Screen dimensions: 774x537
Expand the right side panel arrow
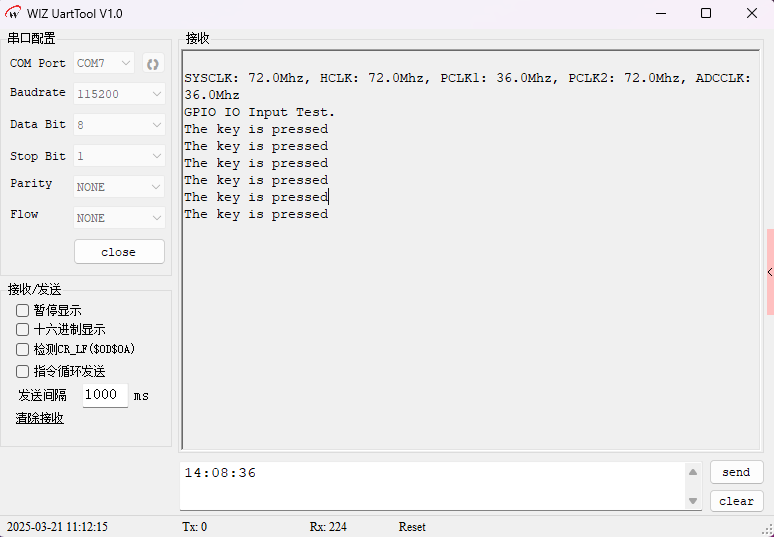click(769, 272)
